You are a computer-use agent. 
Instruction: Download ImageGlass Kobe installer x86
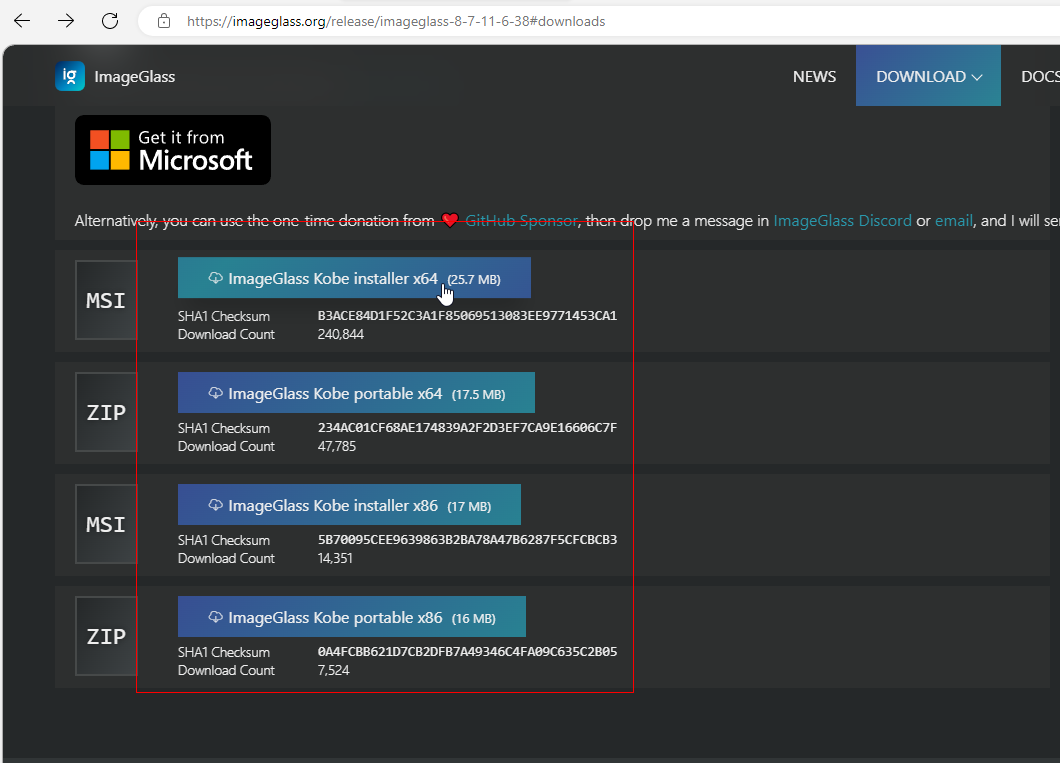point(349,505)
